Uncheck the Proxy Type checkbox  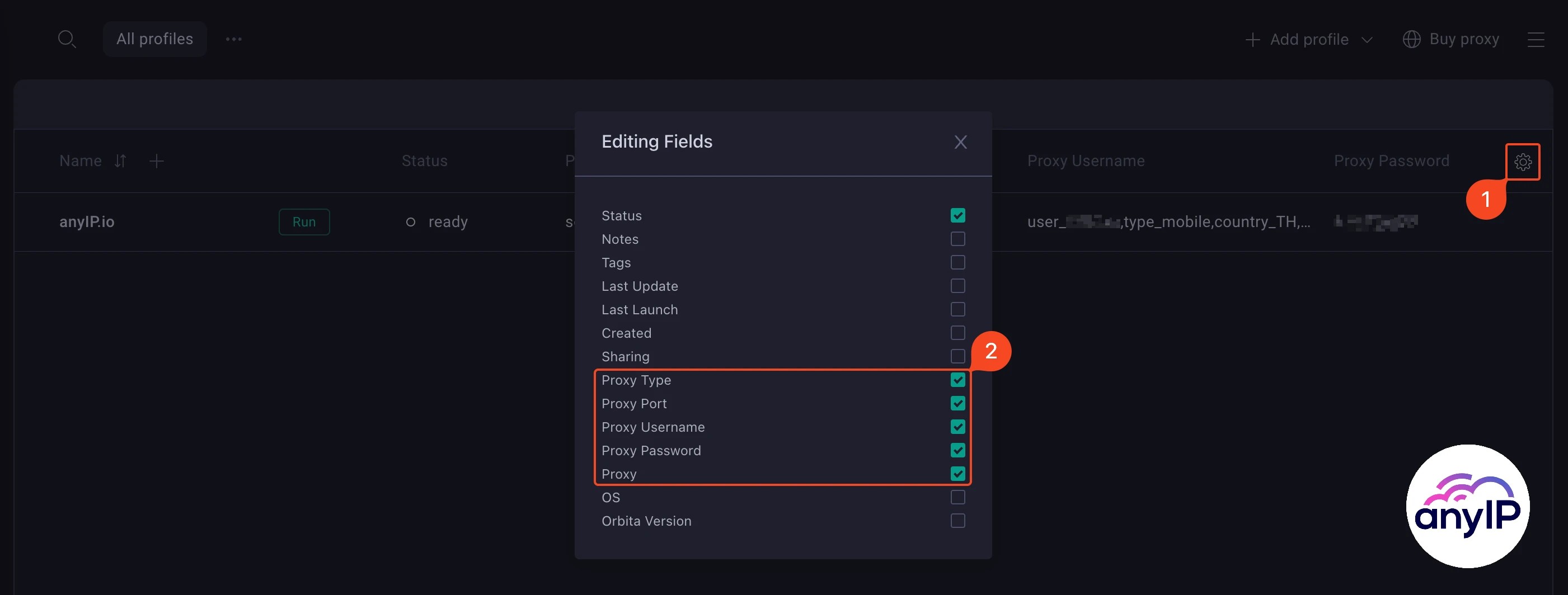click(957, 380)
